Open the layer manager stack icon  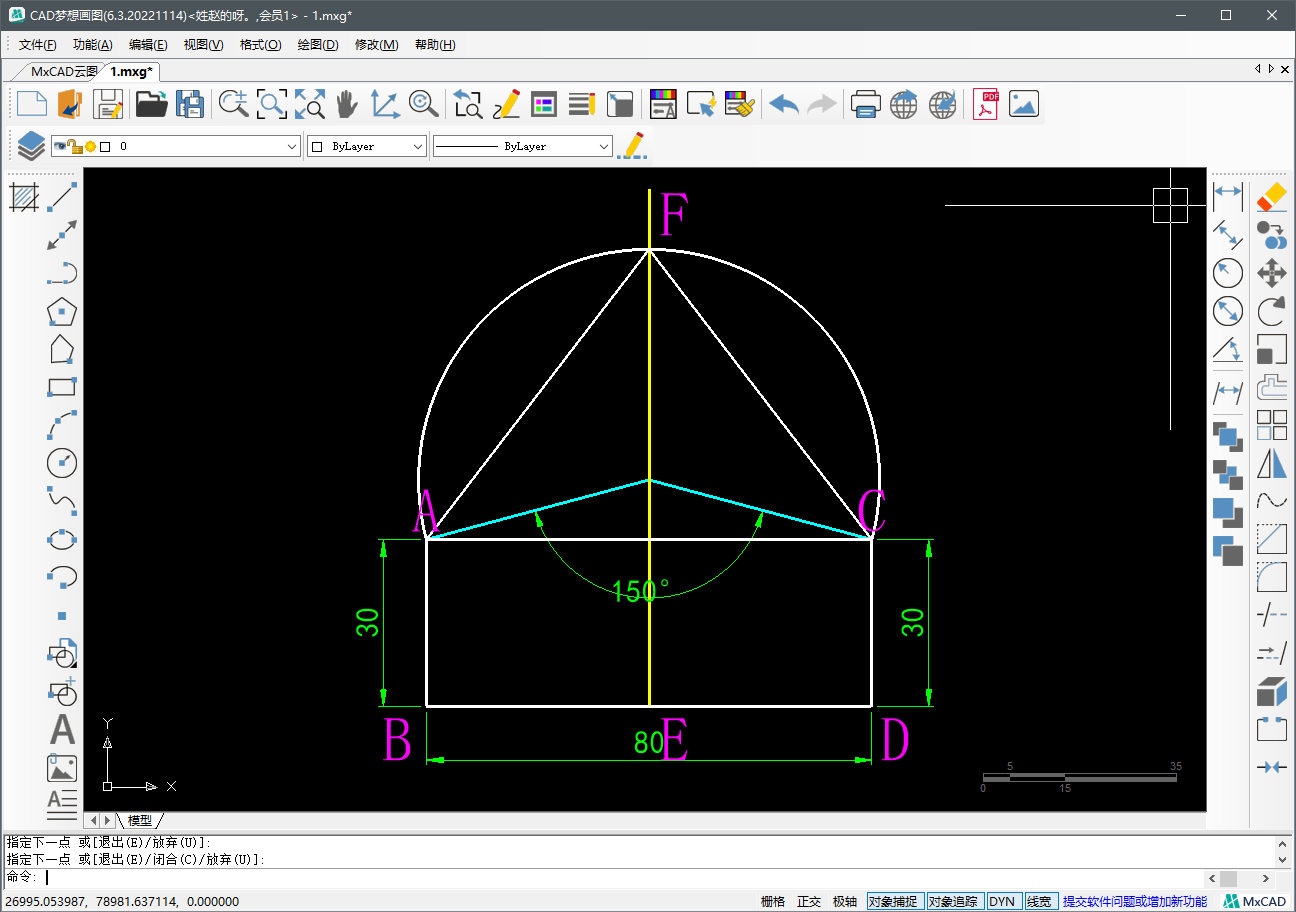click(x=31, y=146)
